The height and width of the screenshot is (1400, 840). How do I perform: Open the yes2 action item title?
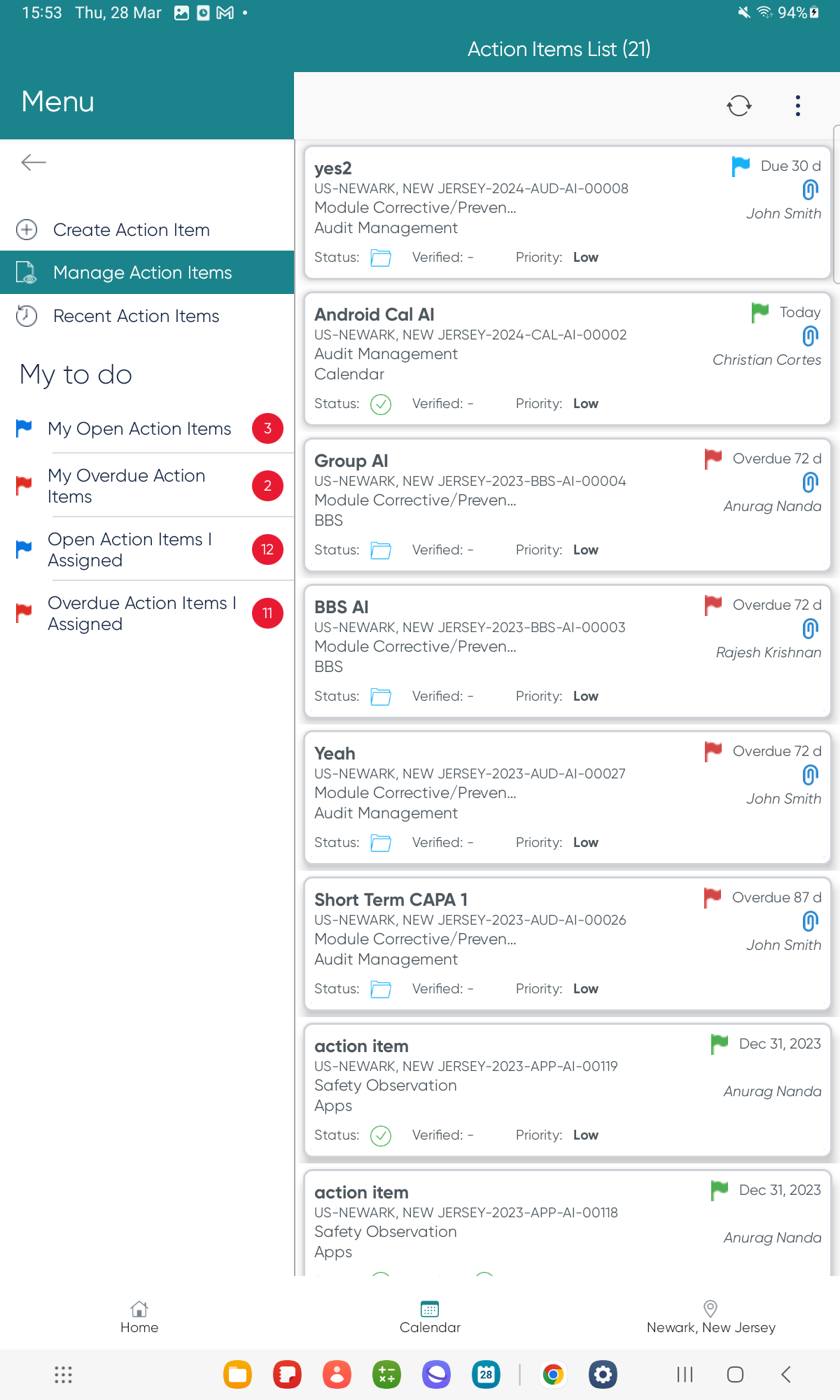(x=333, y=168)
